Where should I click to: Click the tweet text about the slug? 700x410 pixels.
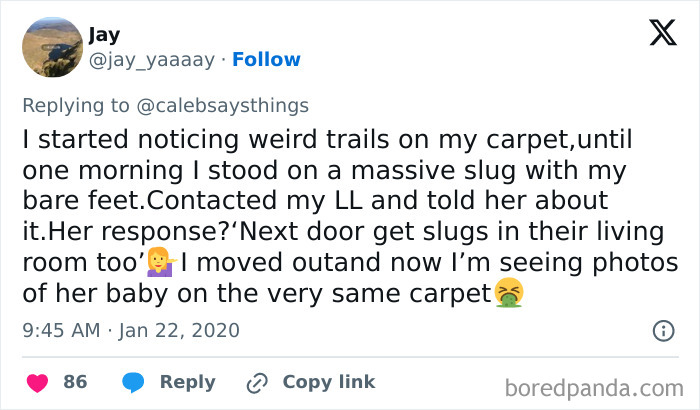pos(340,215)
